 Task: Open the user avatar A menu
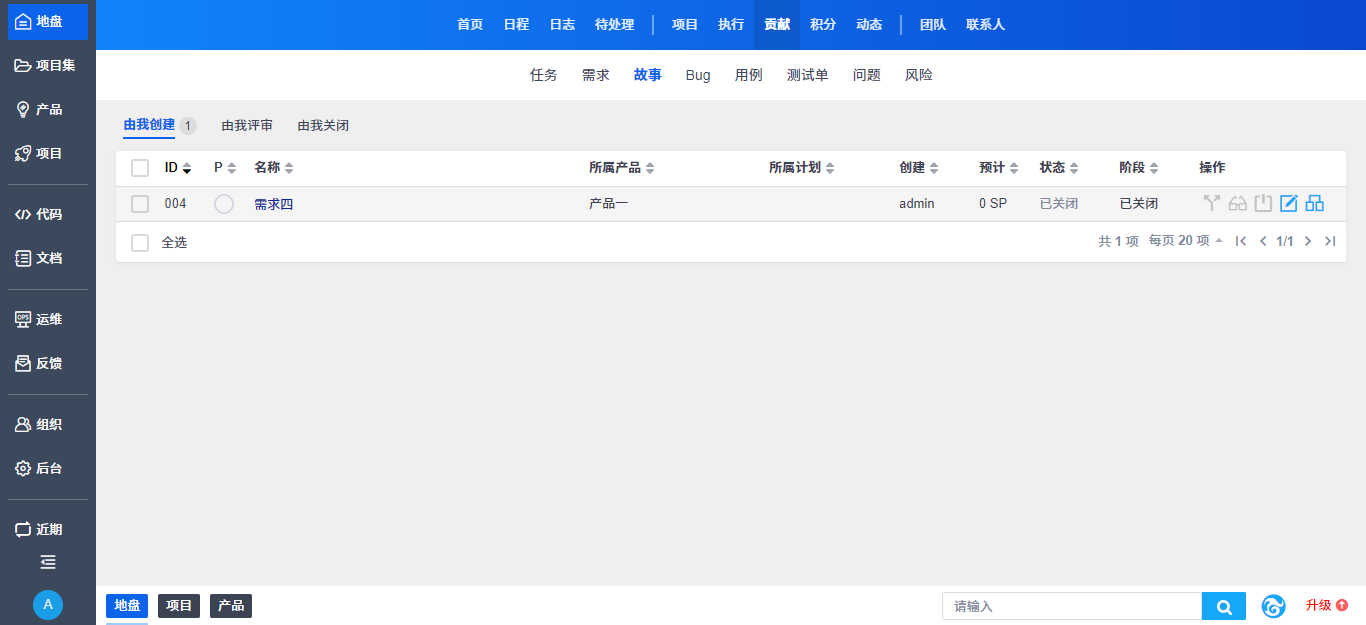[48, 605]
